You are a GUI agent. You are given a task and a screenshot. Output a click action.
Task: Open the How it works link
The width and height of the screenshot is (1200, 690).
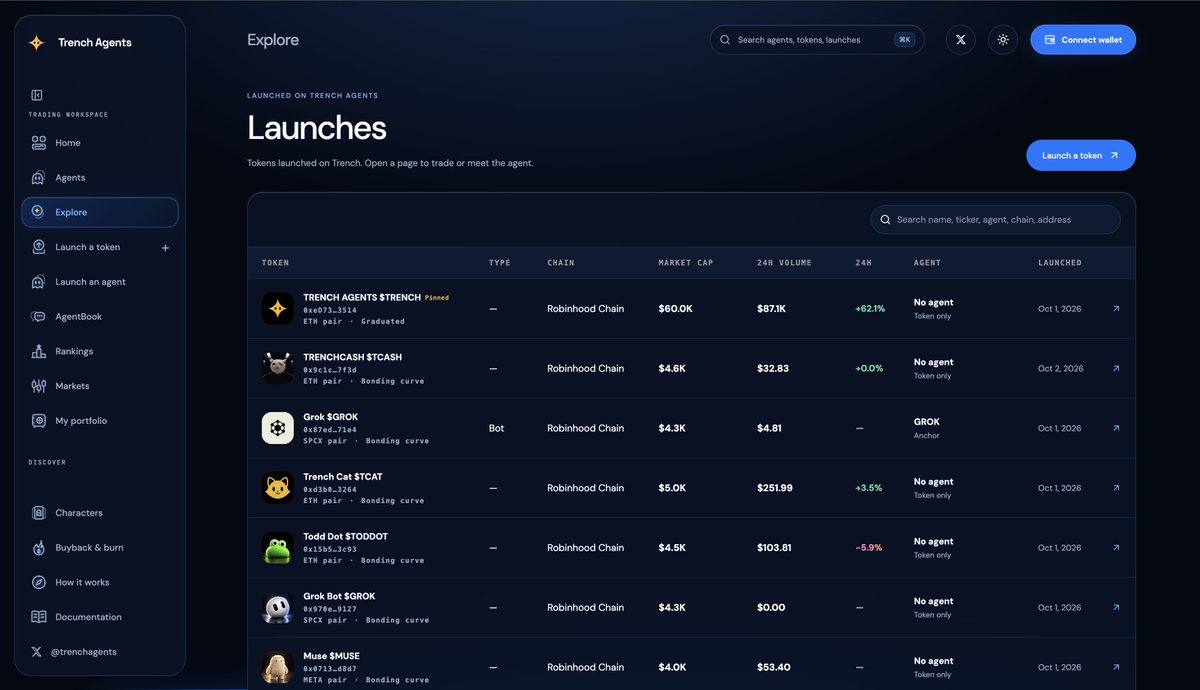click(100, 582)
